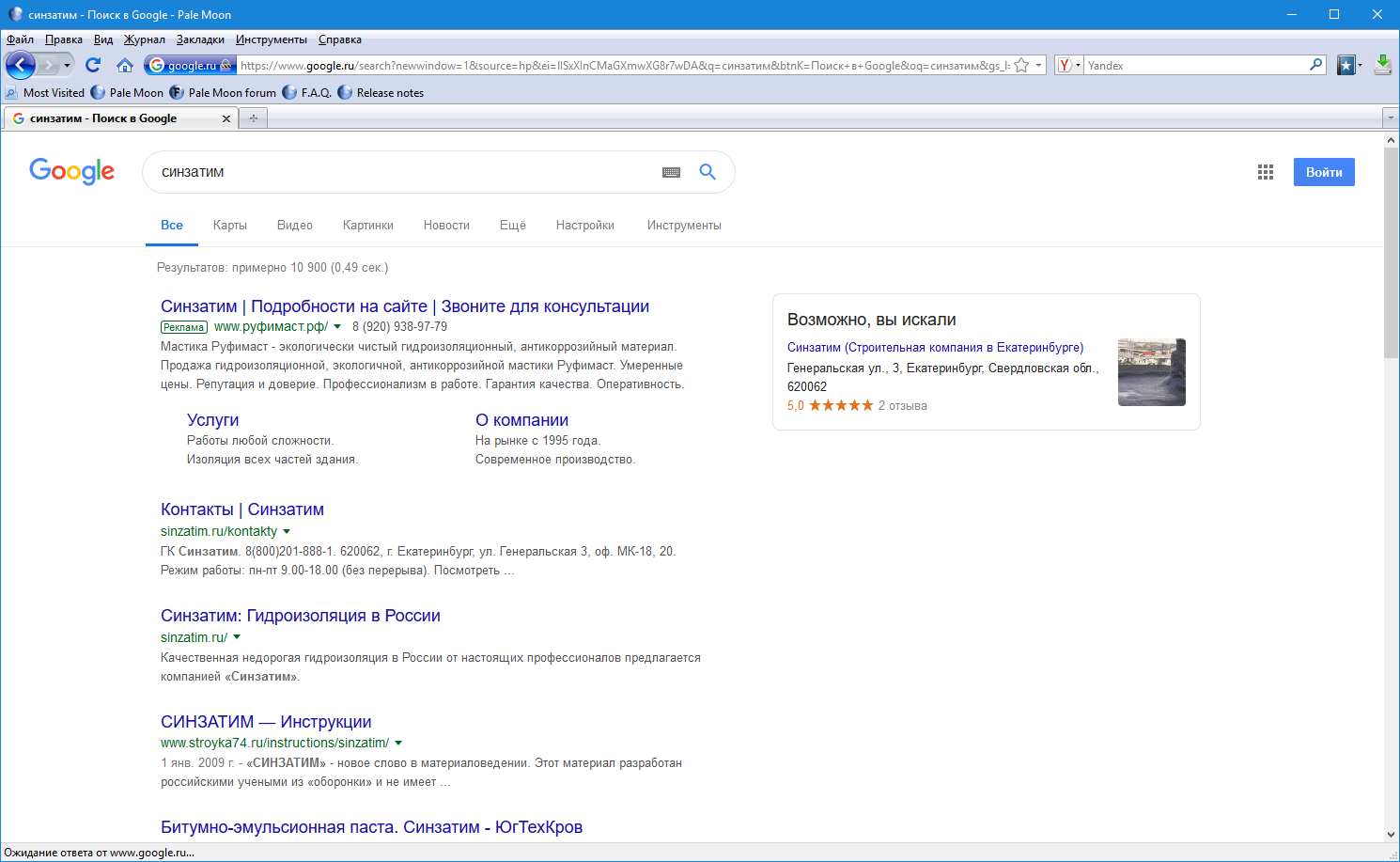Viewport: 1400px width, 862px height.
Task: Close the синзатим Google search tab
Action: [226, 118]
